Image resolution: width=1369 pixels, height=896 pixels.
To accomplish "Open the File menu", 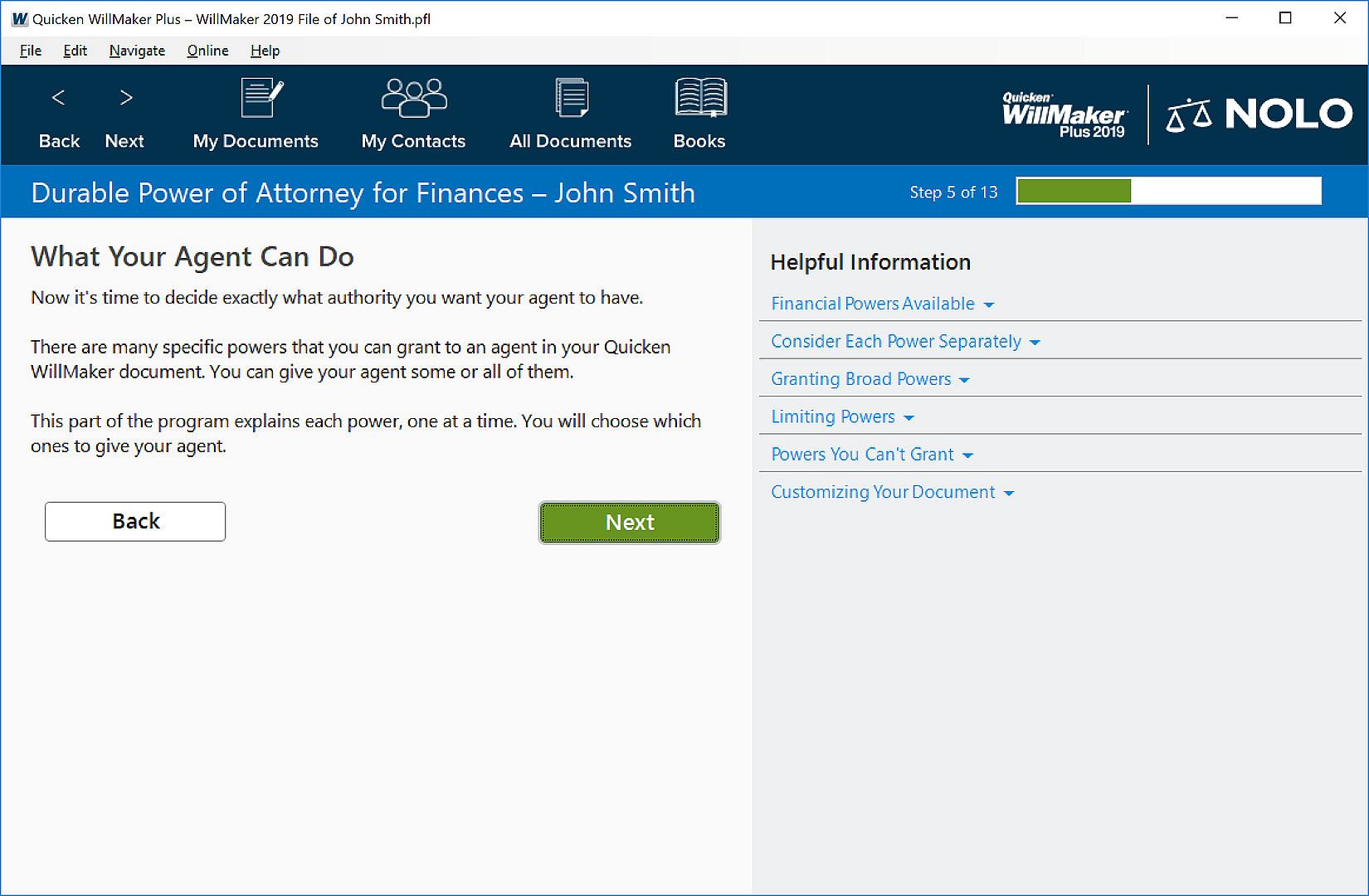I will [31, 51].
